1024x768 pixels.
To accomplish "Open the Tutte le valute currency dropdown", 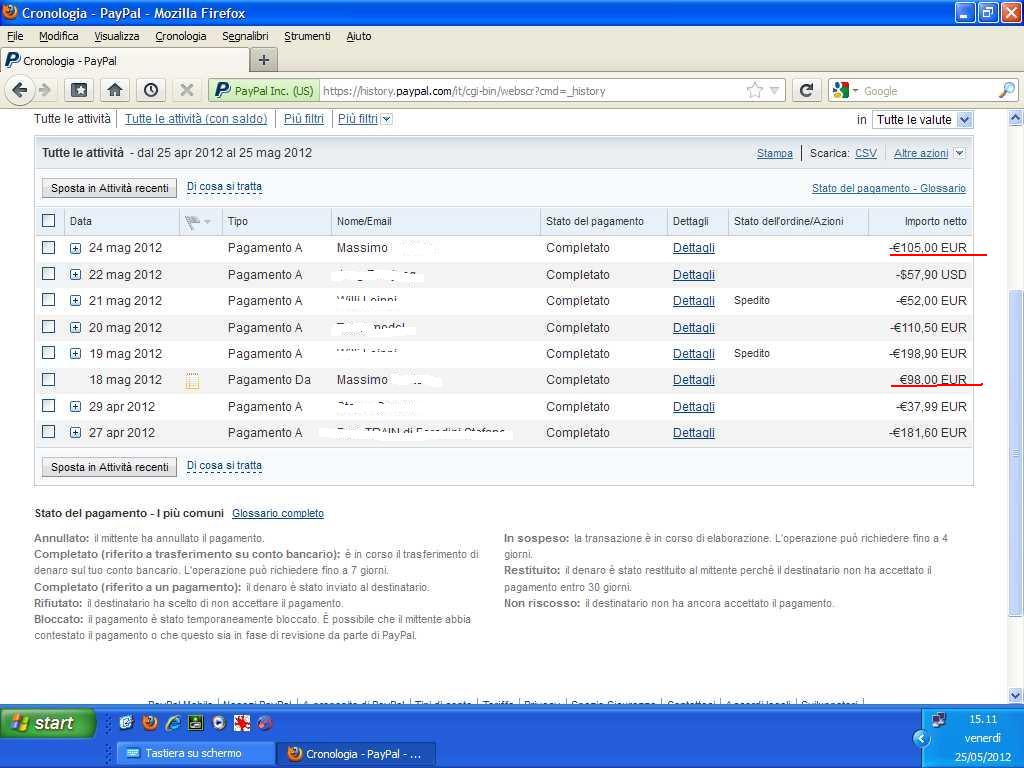I will pyautogui.click(x=922, y=119).
